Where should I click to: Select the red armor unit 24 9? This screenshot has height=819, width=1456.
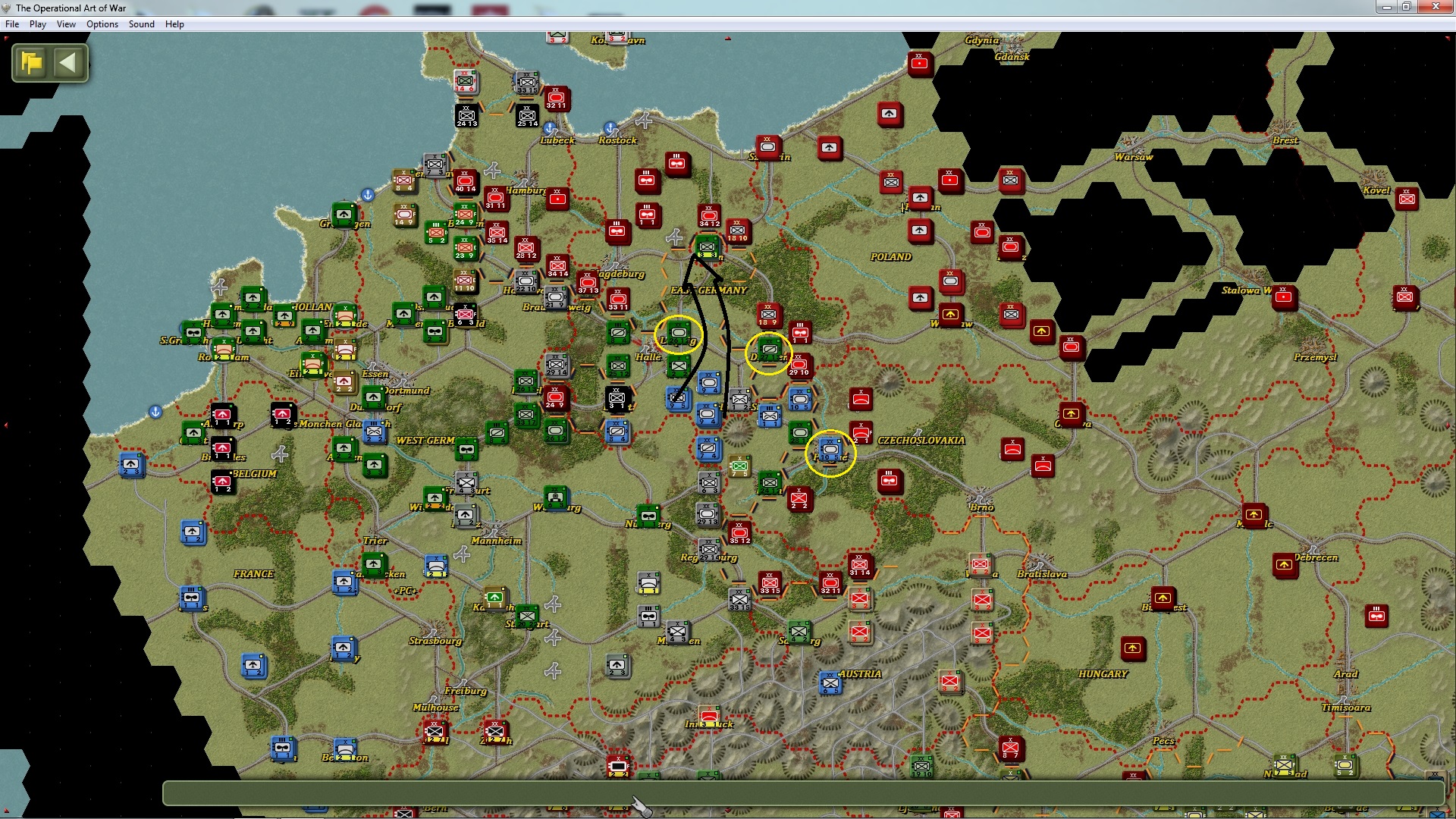pos(555,398)
